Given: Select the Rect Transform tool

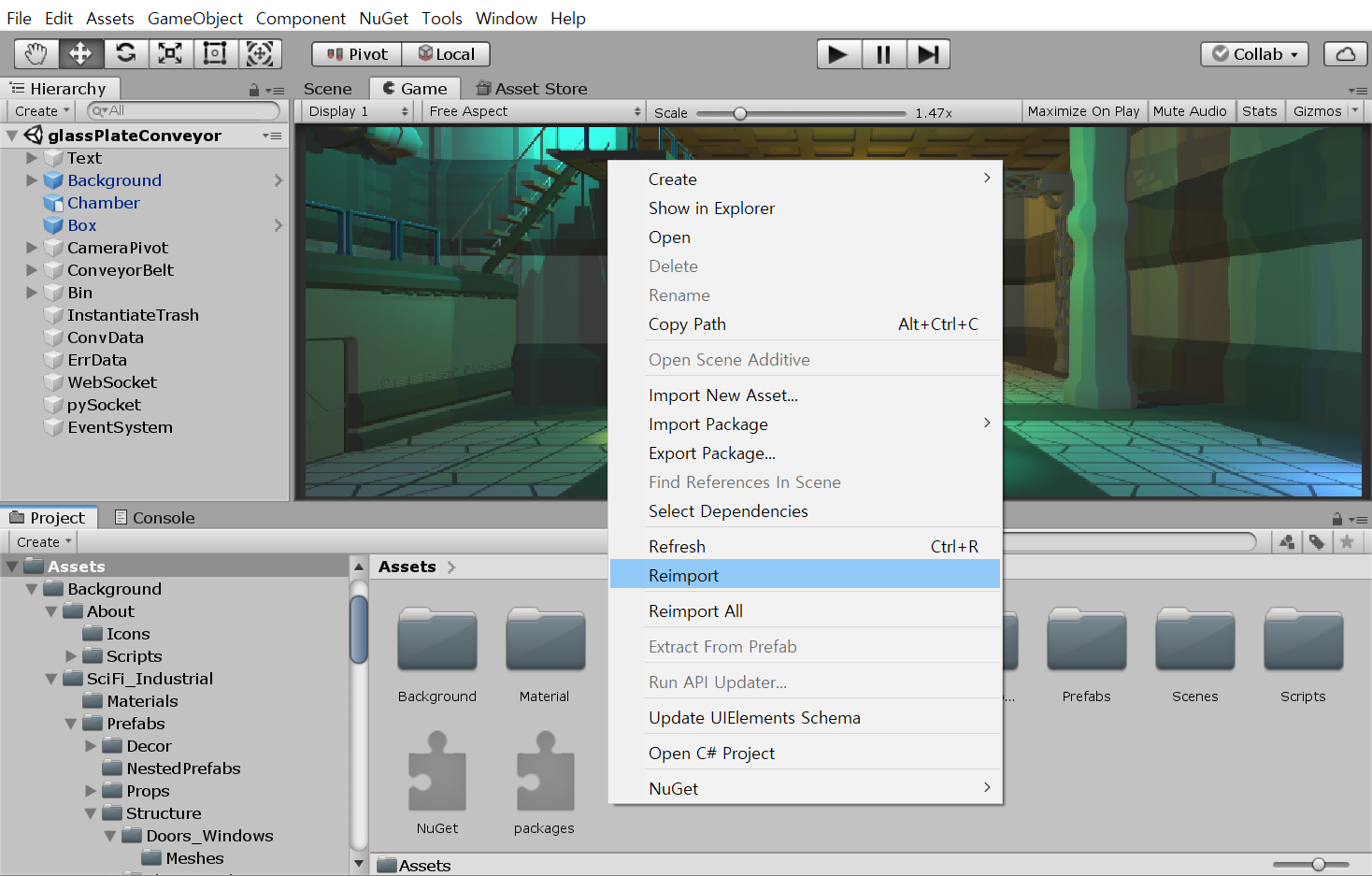Looking at the screenshot, I should tap(215, 54).
